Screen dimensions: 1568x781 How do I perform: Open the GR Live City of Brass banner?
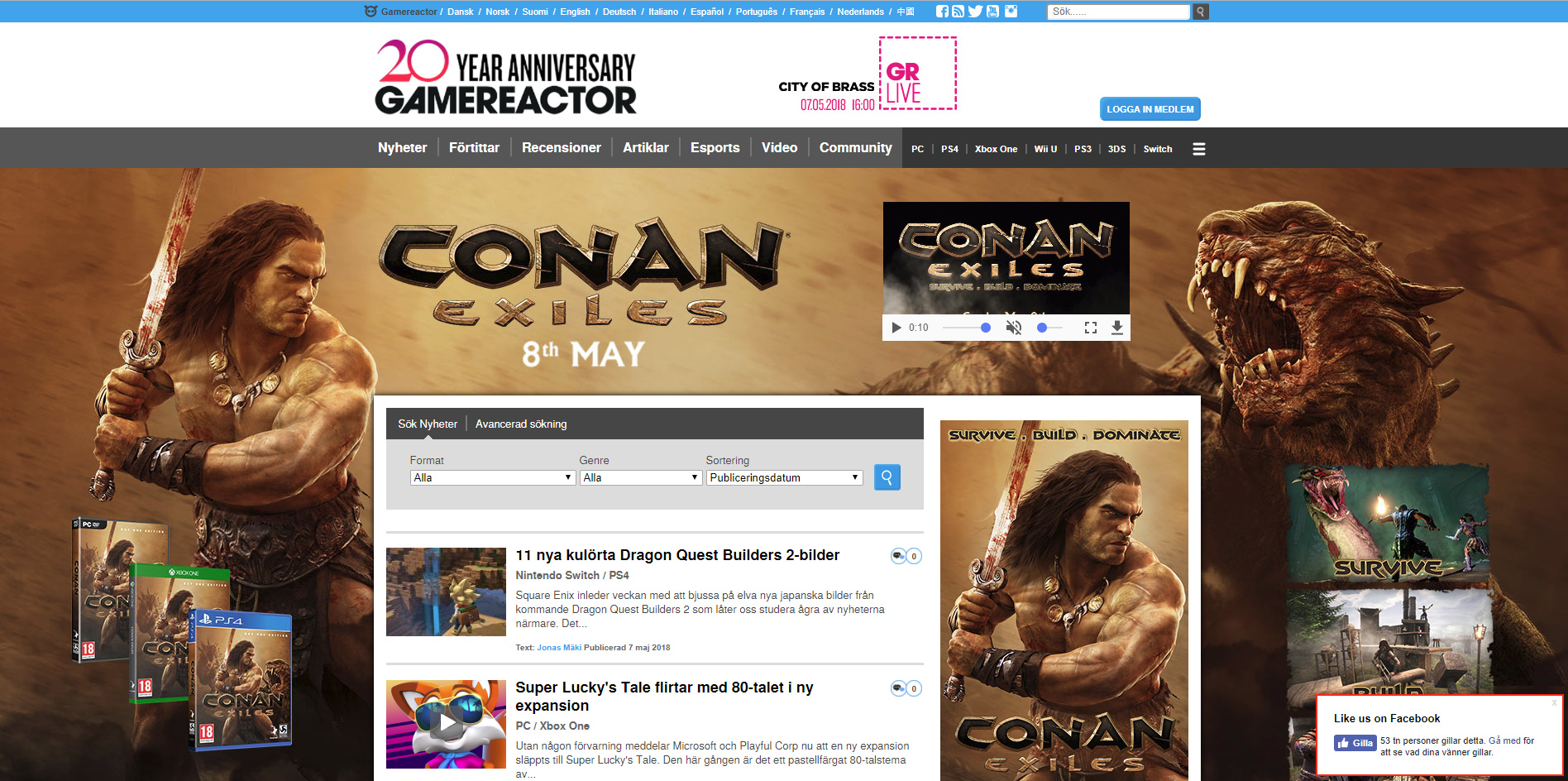click(867, 74)
